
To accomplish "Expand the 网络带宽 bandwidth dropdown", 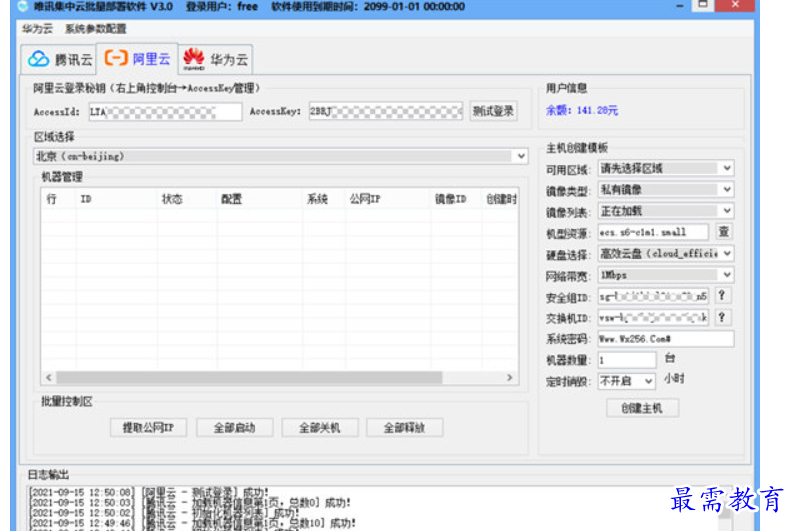I will (x=726, y=275).
